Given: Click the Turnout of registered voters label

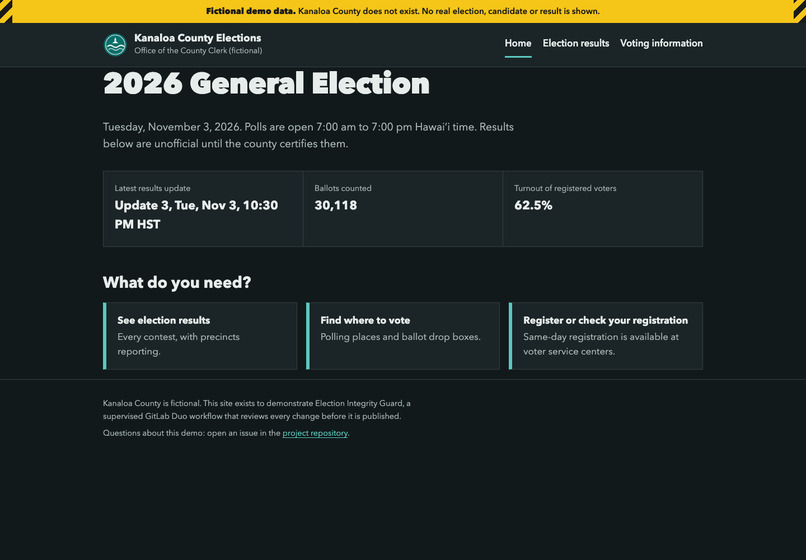Looking at the screenshot, I should tap(565, 188).
